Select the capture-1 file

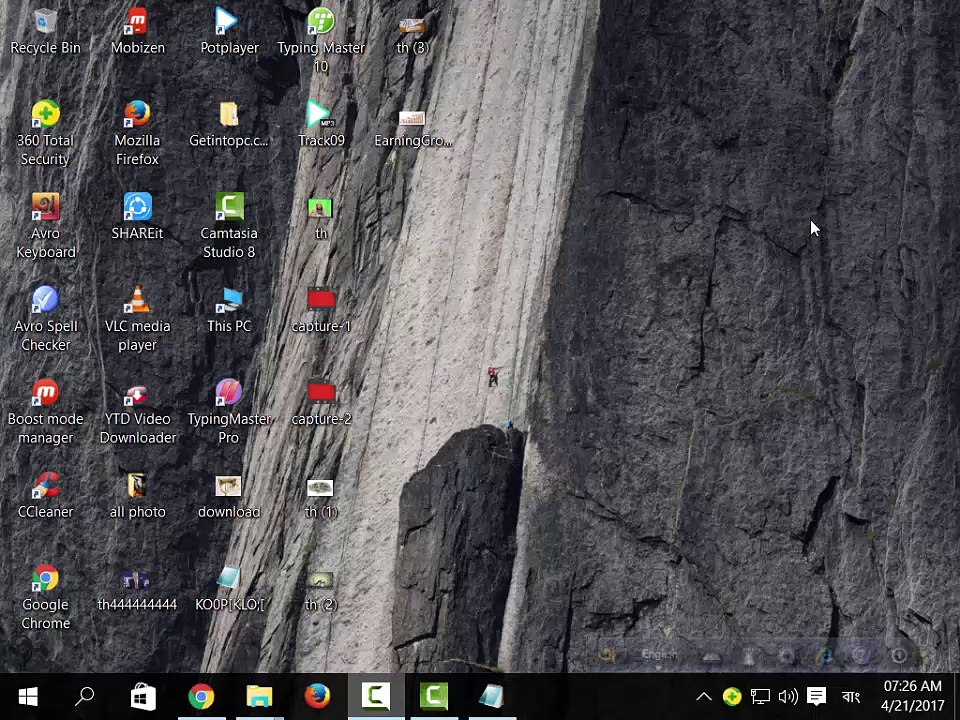(321, 310)
